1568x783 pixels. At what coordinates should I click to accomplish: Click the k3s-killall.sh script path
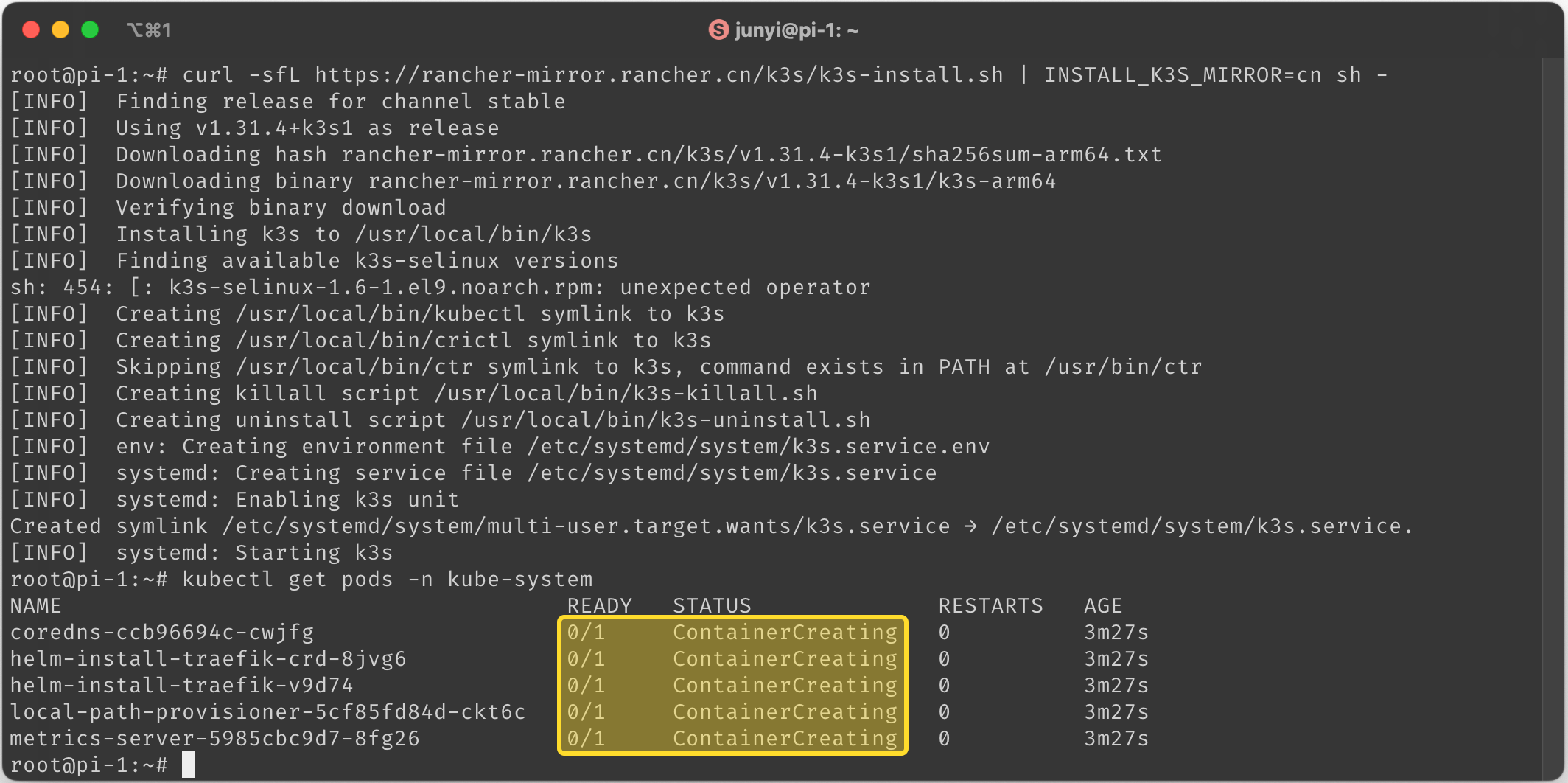[x=626, y=394]
